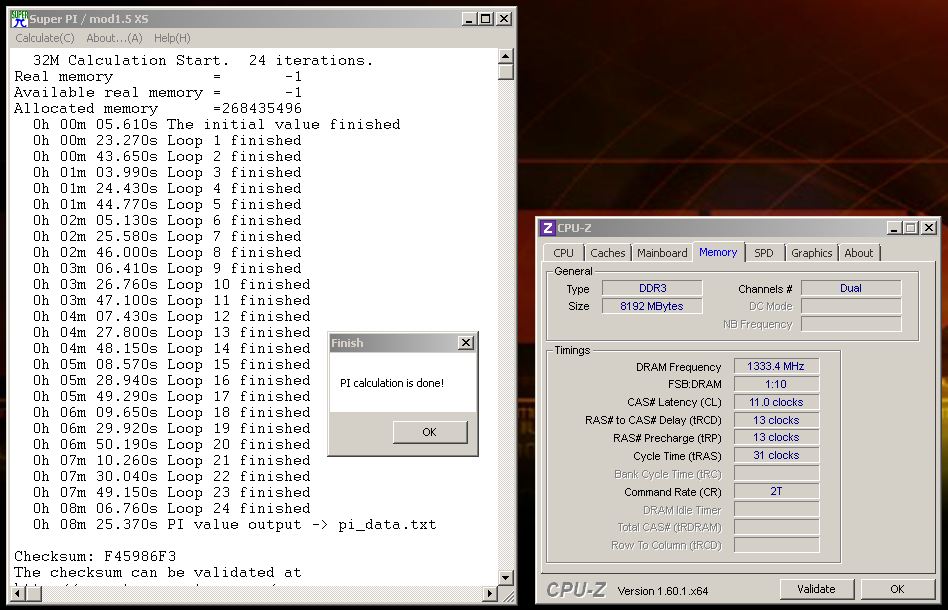This screenshot has width=948, height=610.
Task: Click the Validate button in CPU-Z
Action: pos(816,589)
